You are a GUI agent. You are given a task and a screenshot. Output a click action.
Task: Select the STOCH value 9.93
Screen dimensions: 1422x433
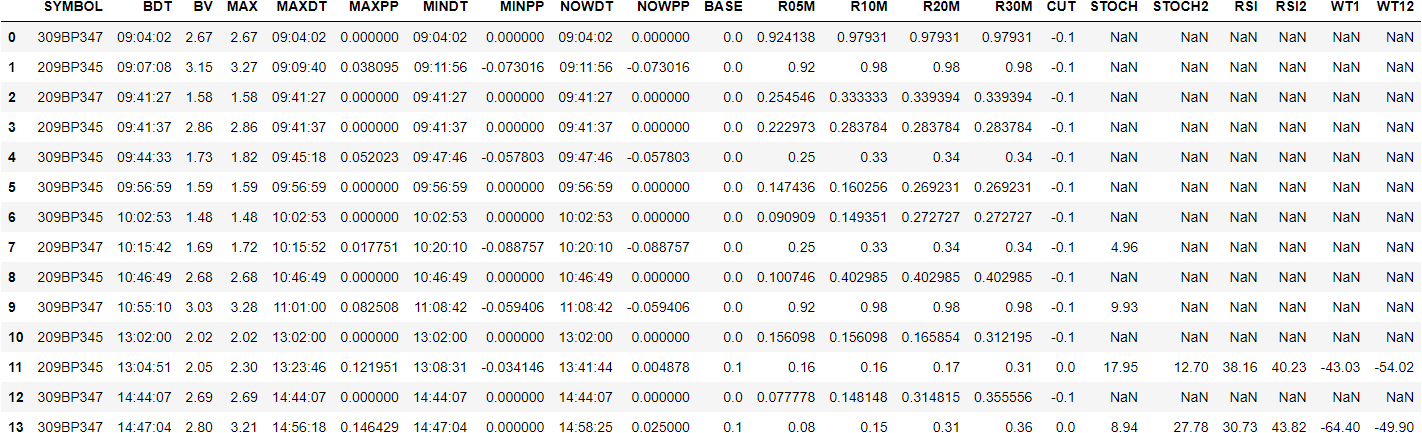(x=1124, y=307)
